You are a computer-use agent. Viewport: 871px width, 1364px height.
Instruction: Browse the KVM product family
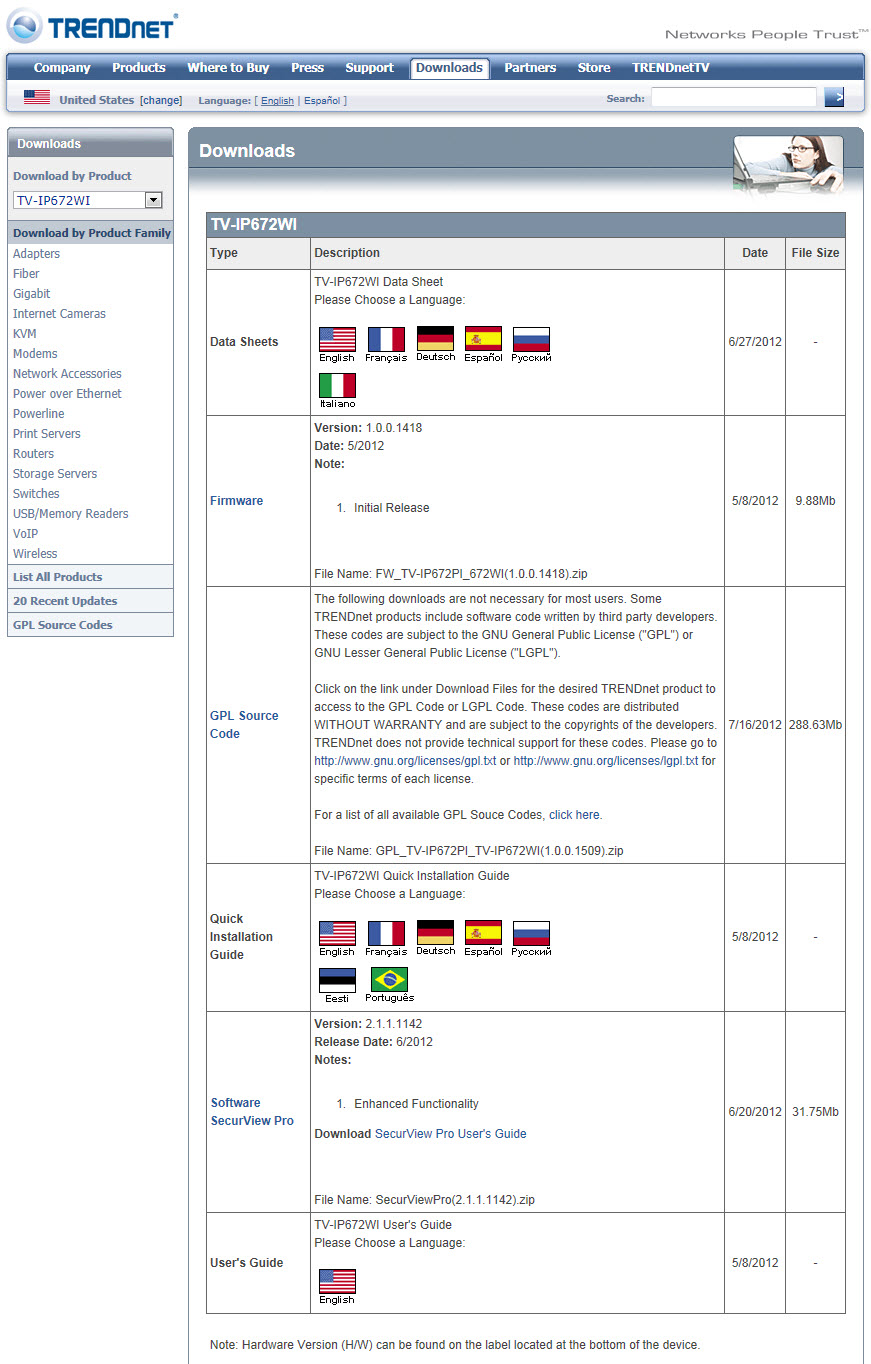(25, 334)
